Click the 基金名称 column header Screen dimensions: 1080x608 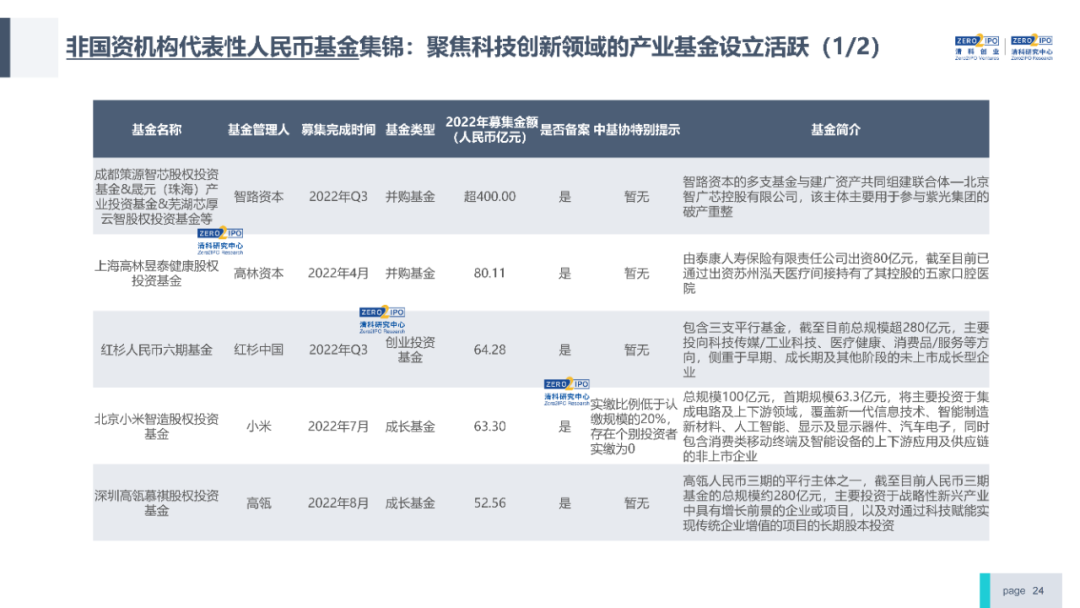(x=156, y=129)
